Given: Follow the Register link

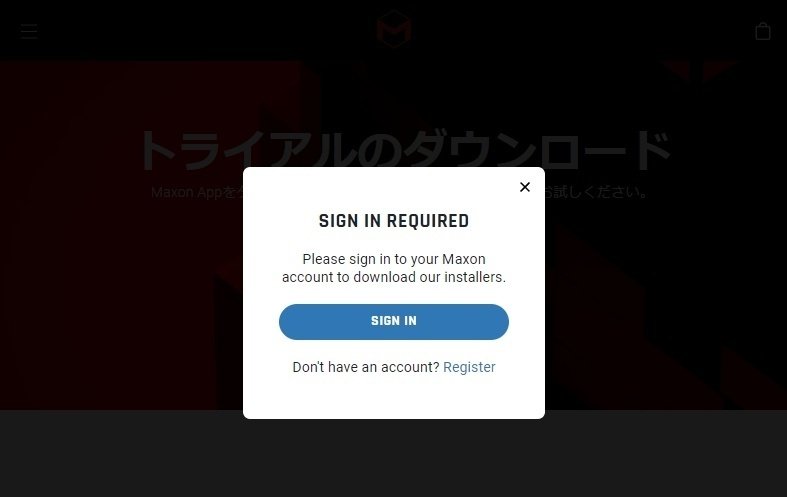Looking at the screenshot, I should pyautogui.click(x=469, y=367).
